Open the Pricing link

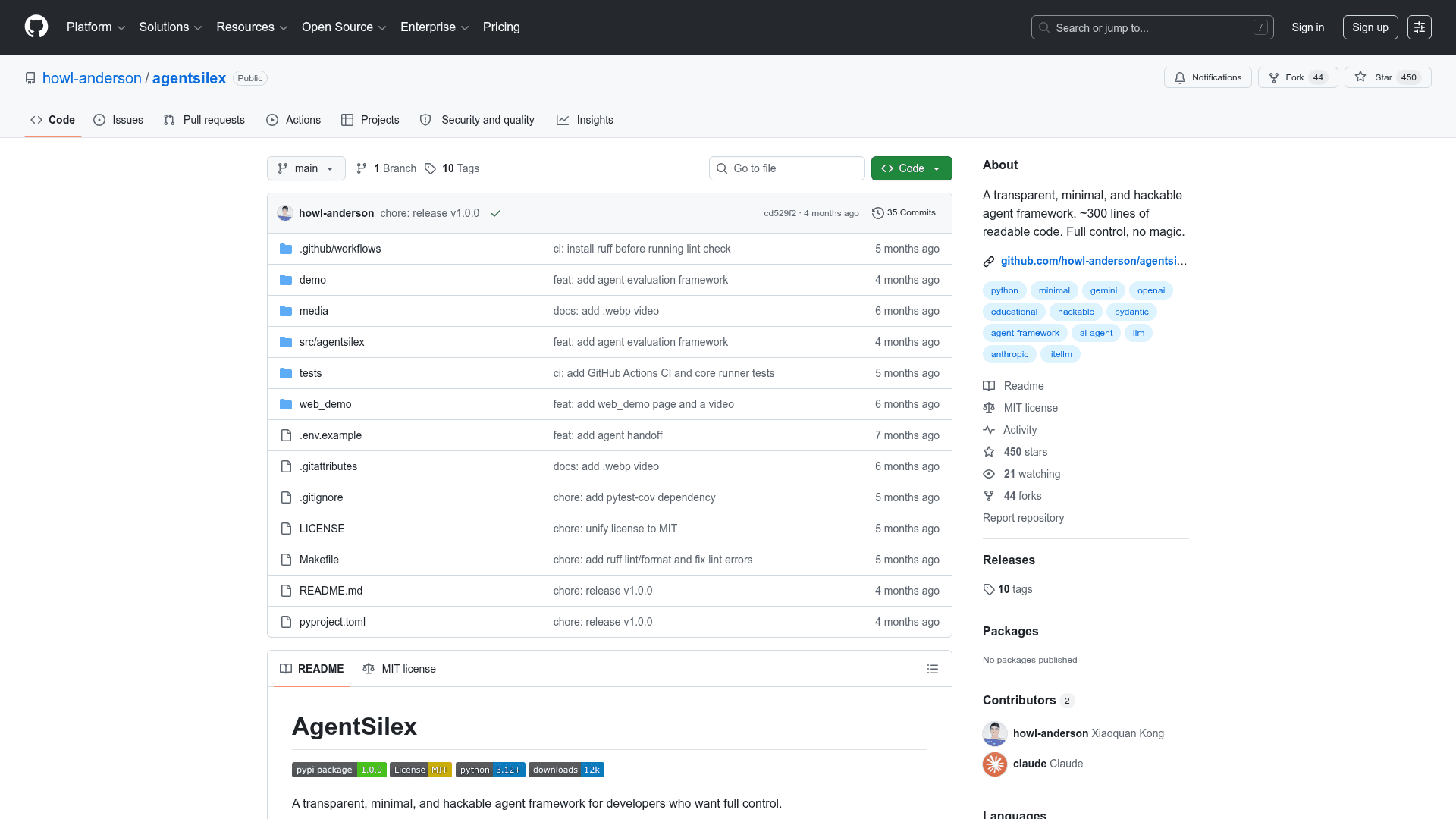(501, 27)
